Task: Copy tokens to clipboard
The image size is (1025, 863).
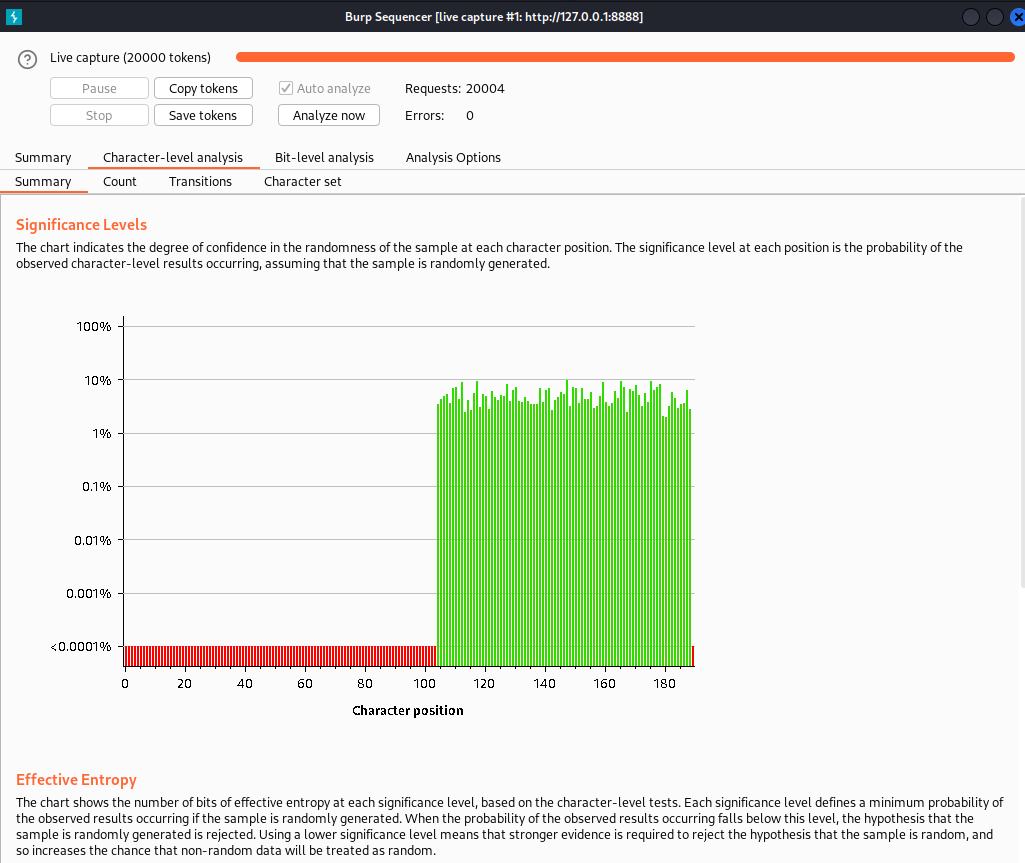Action: pos(203,88)
